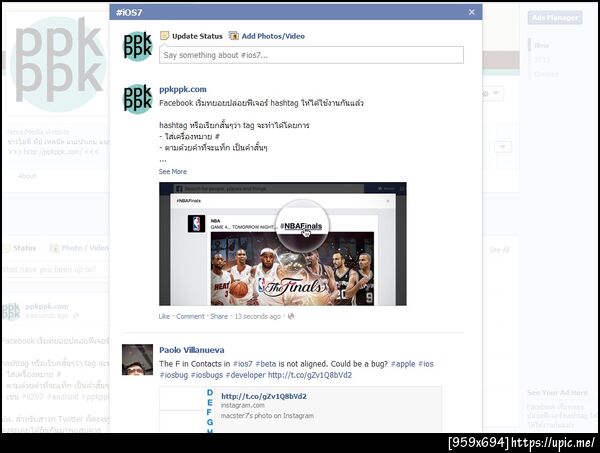Click the Ads Manager button in background page
This screenshot has height=453, width=600.
[555, 18]
